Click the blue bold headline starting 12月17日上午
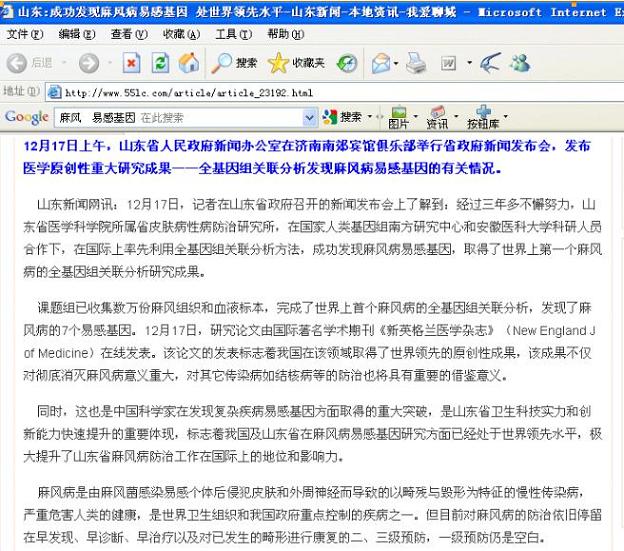Viewport: 624px width, 551px height. [307, 157]
